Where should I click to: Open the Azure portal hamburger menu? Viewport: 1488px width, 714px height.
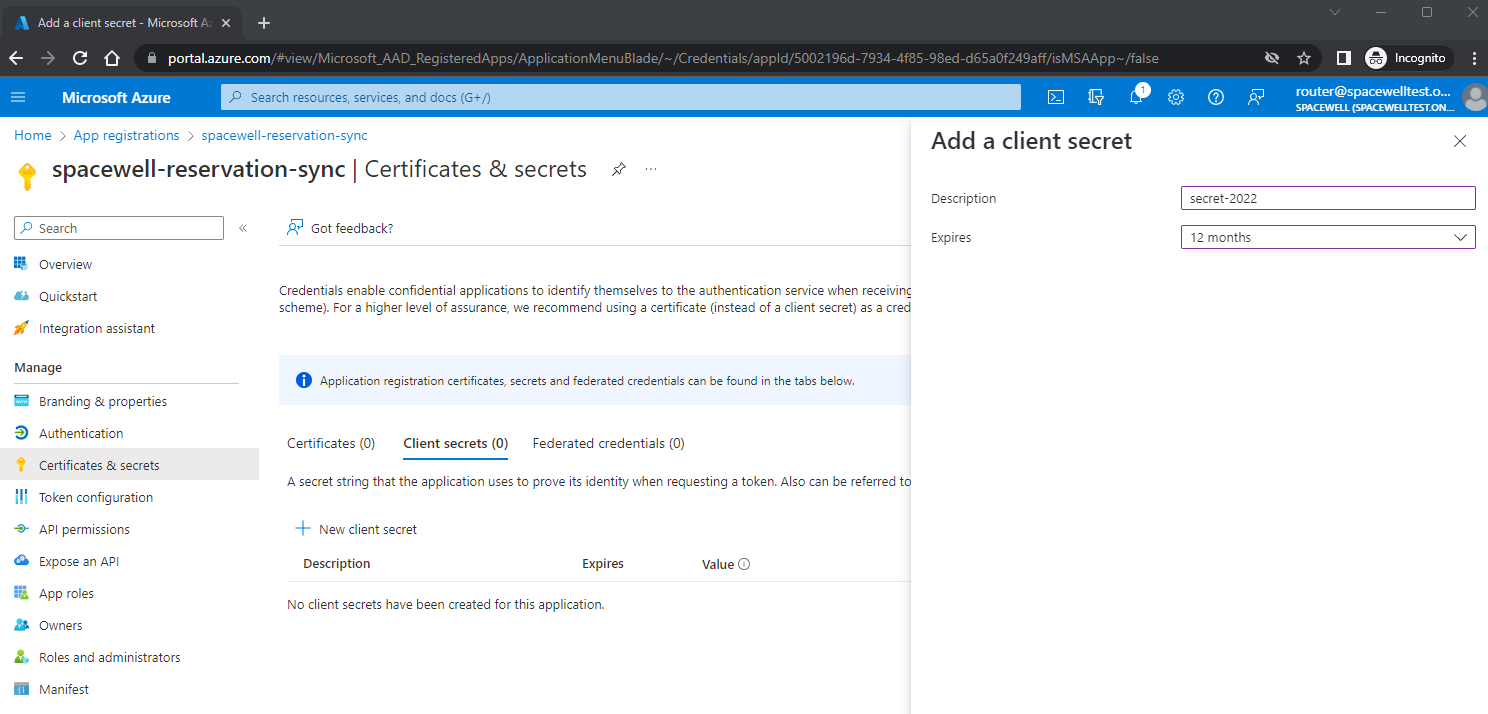click(18, 97)
